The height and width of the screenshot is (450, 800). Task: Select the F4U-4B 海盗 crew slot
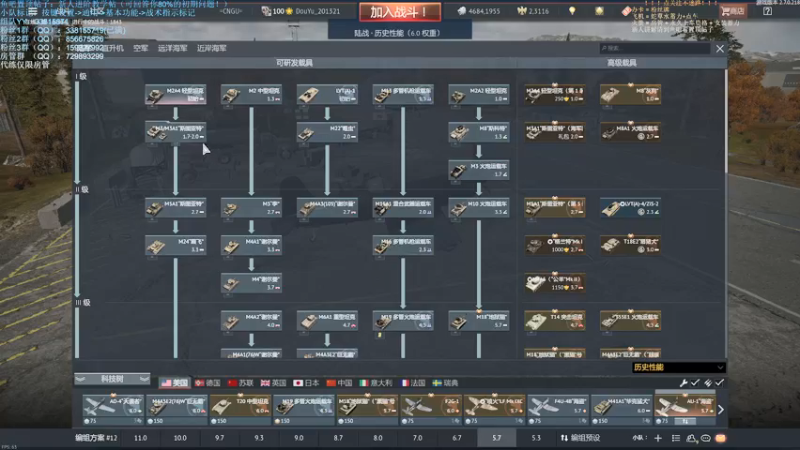(558, 410)
